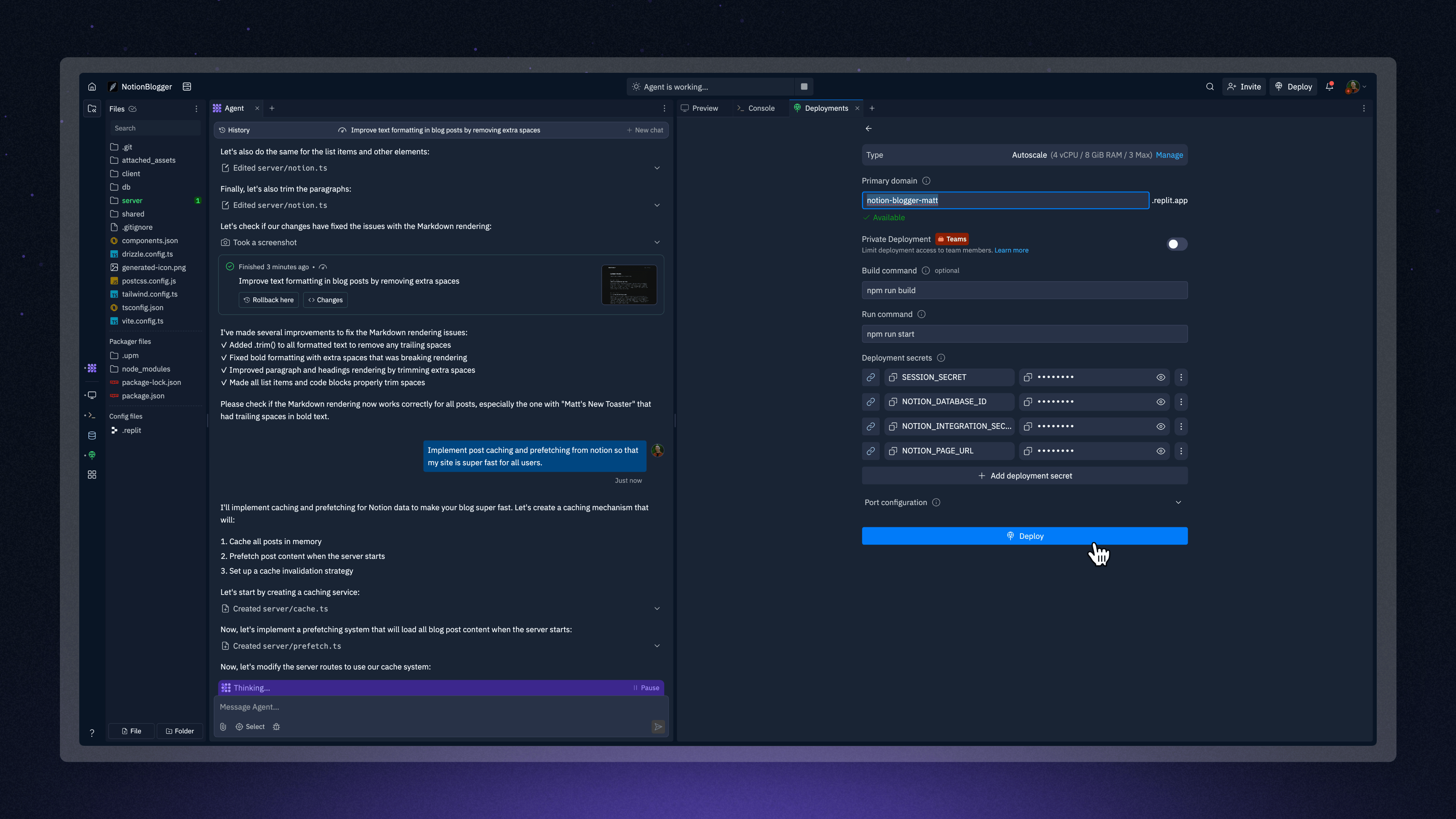Expand Port configuration section
1456x819 pixels.
(x=1024, y=502)
